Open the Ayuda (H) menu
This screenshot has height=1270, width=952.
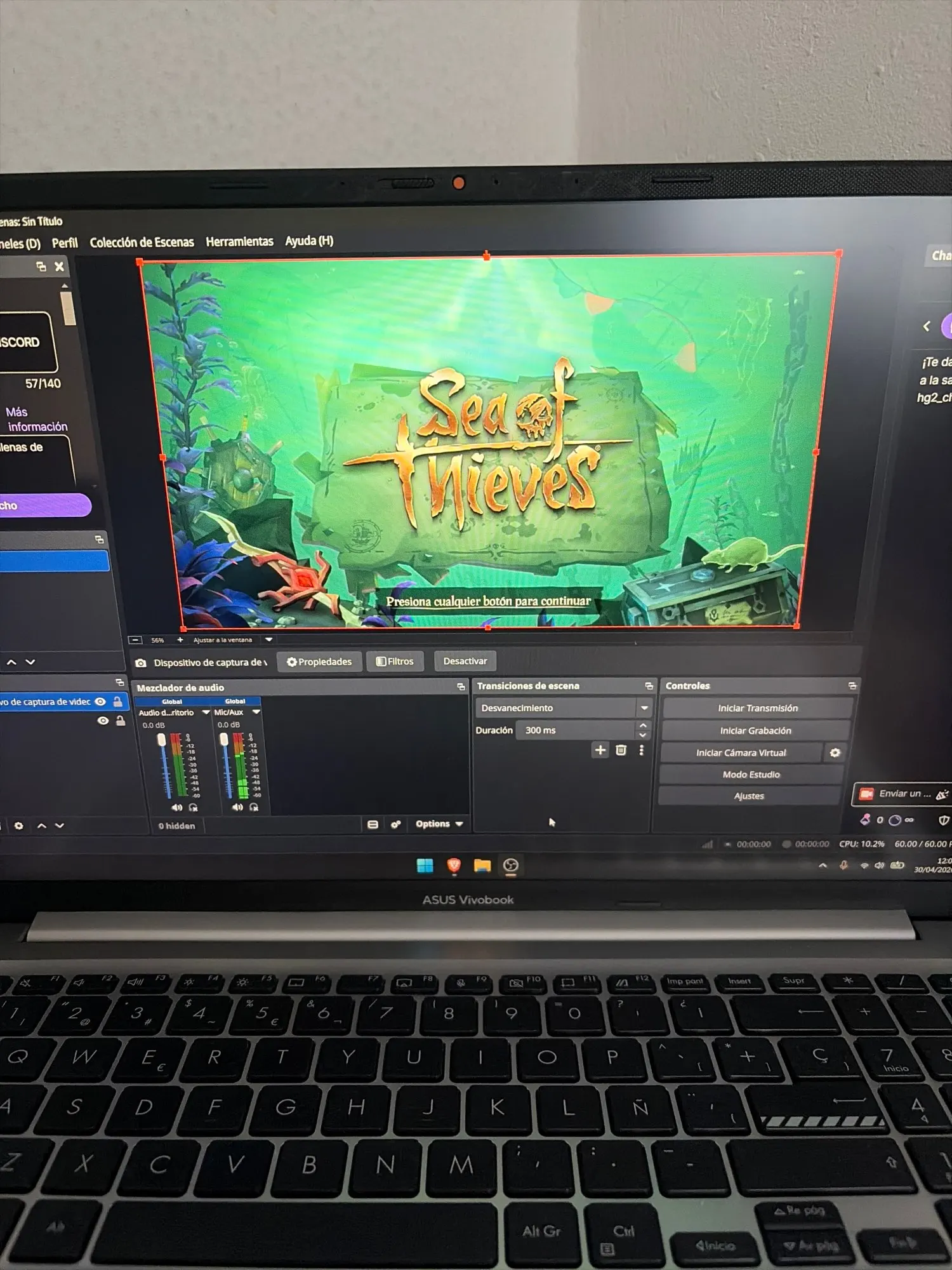[x=309, y=241]
